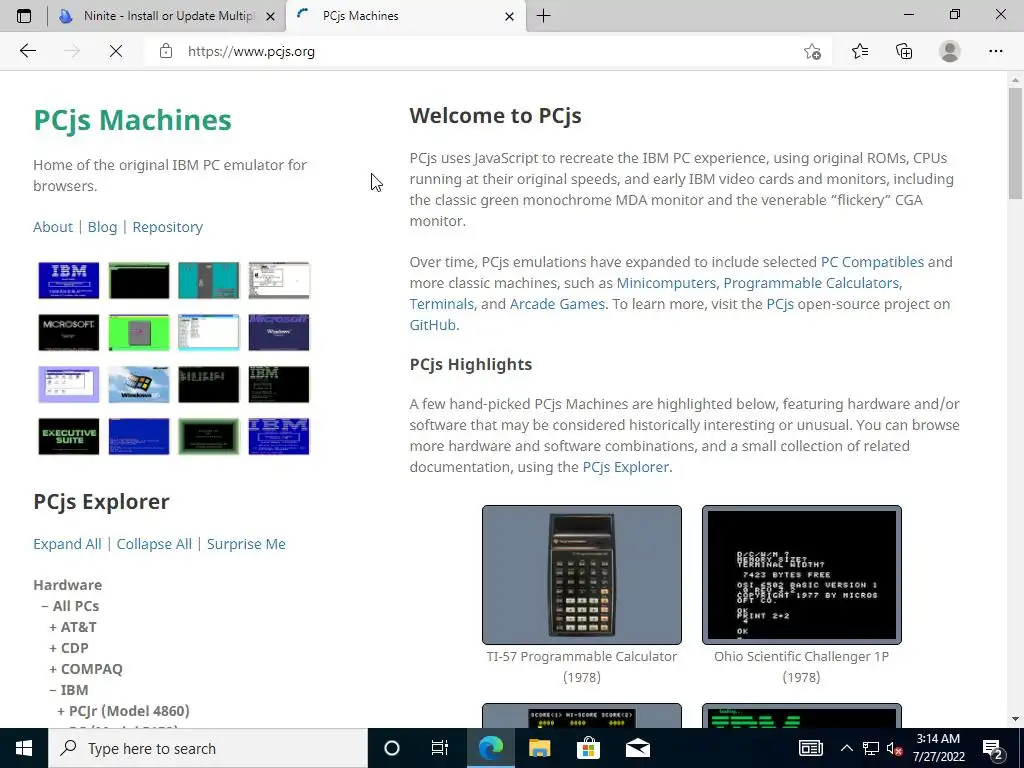Select the PCjs Machines tab

pos(405,16)
